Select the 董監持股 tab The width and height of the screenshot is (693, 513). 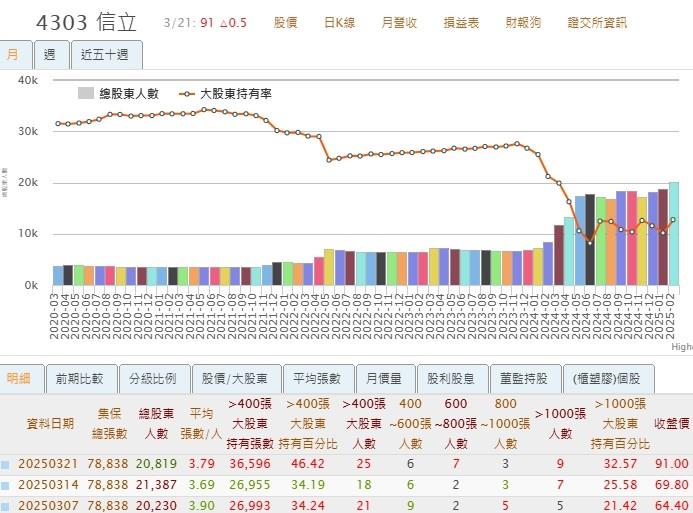coord(525,379)
